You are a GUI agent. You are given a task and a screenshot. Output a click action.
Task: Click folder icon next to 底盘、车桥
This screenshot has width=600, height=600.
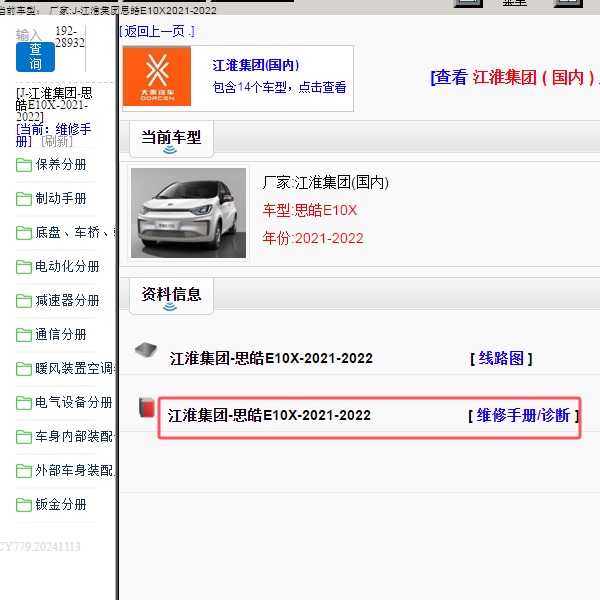[x=24, y=233]
